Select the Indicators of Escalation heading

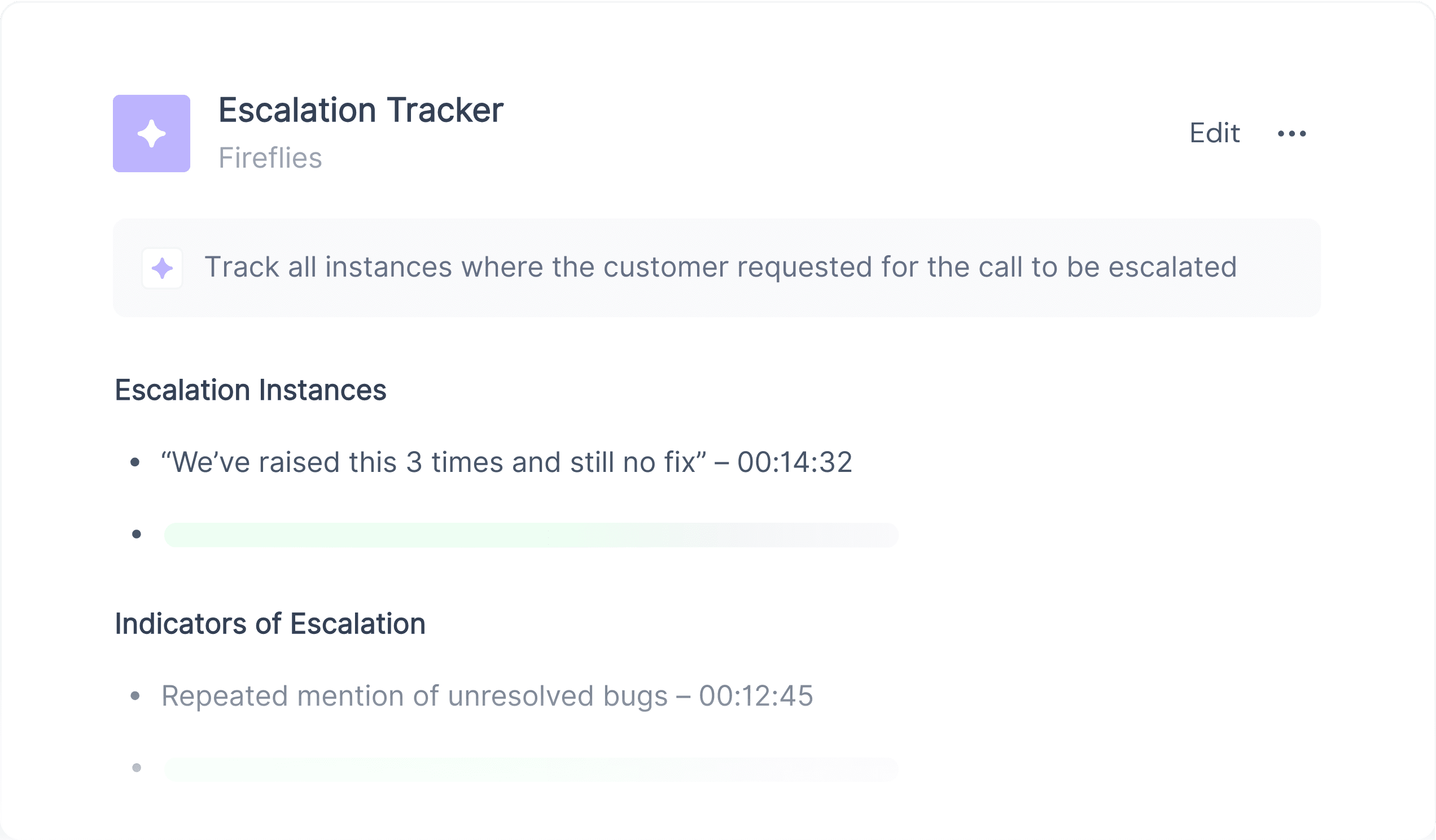(270, 623)
